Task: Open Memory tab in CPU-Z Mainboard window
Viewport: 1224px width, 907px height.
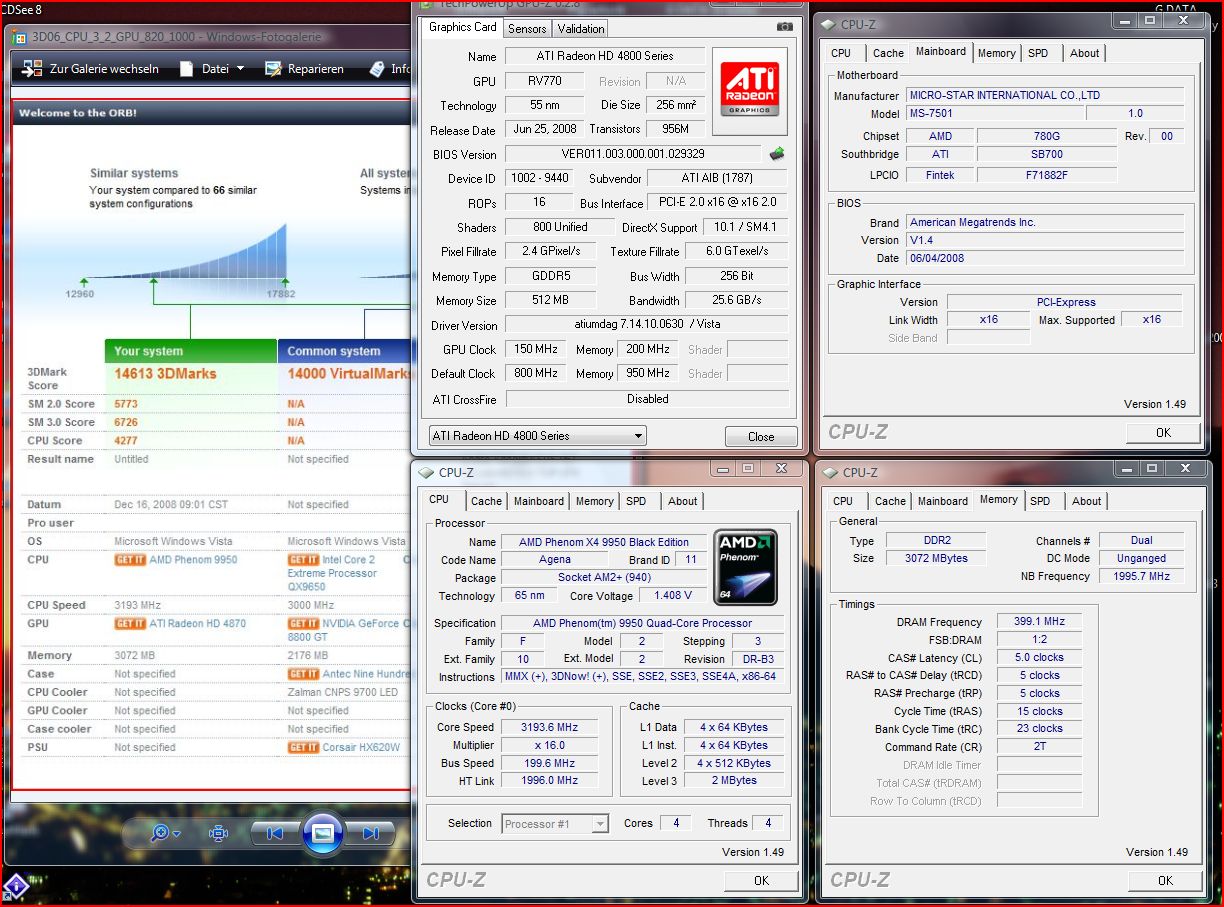Action: click(x=997, y=53)
